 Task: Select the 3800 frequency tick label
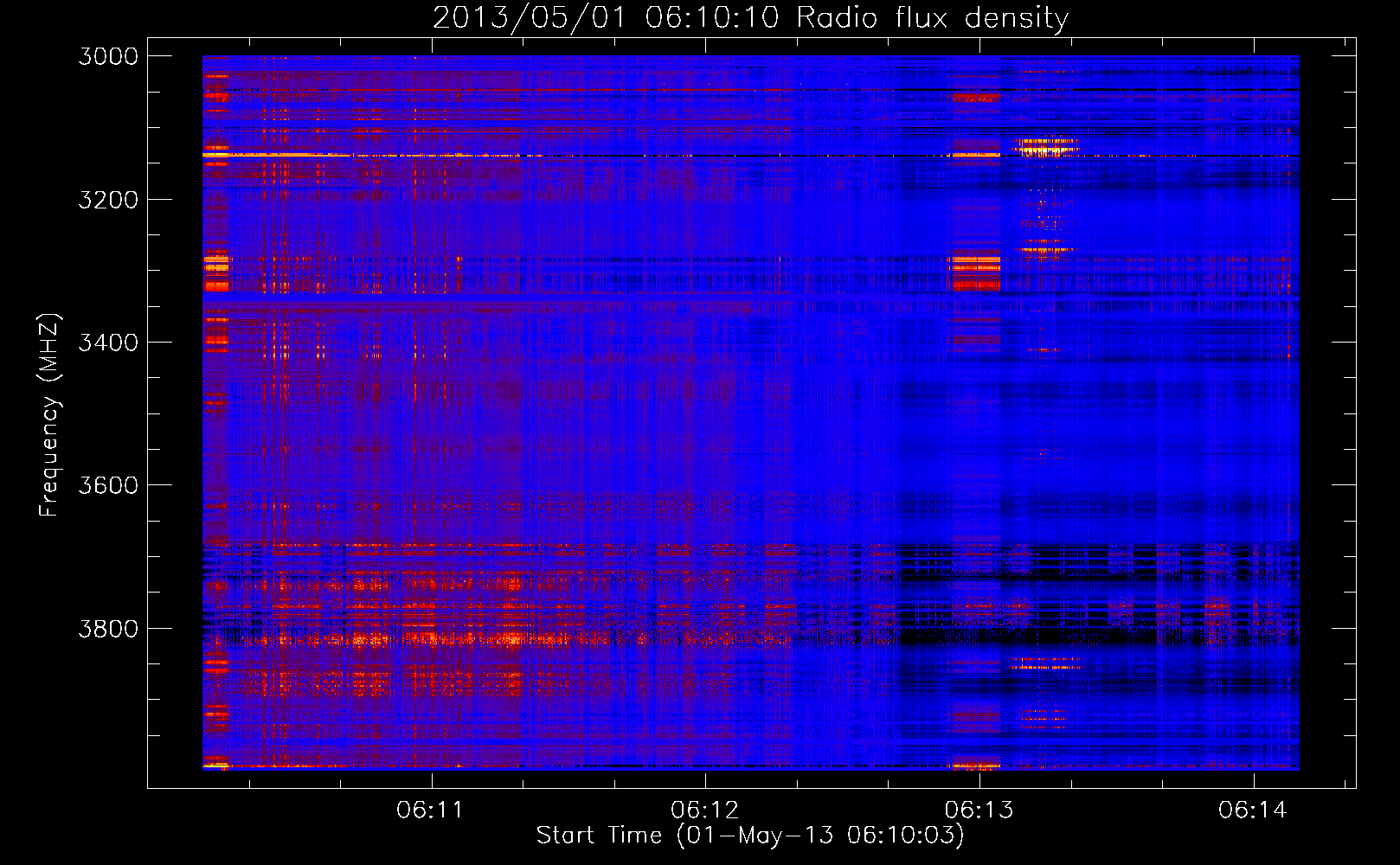(x=108, y=628)
